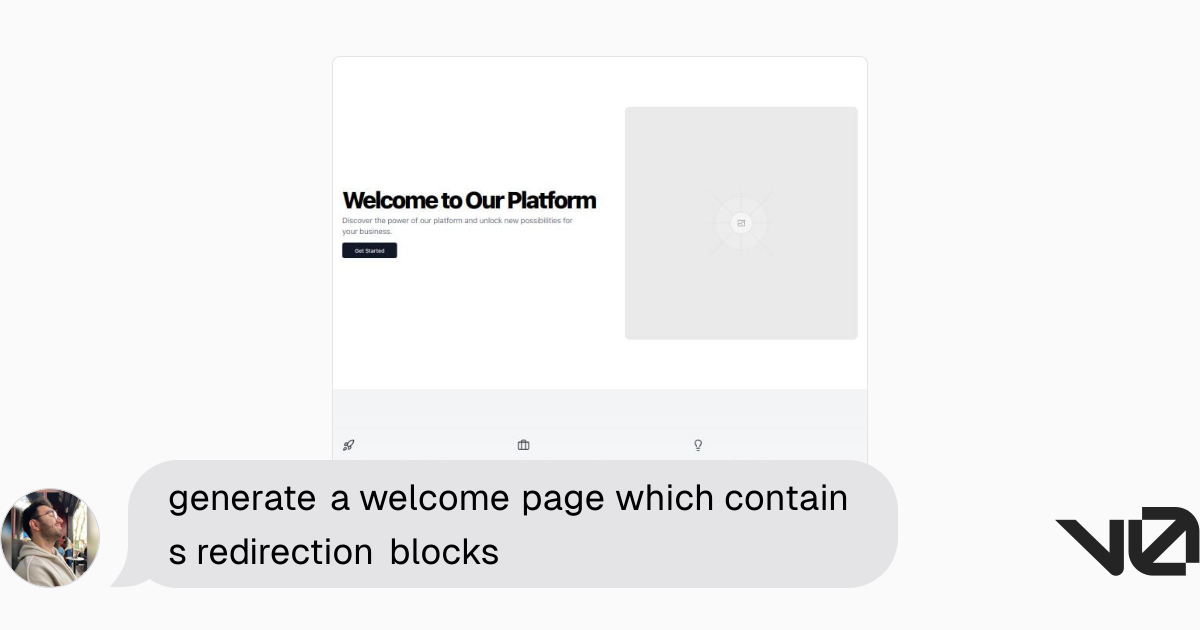
Task: Click the word Platform in the heading
Action: pyautogui.click(x=551, y=200)
